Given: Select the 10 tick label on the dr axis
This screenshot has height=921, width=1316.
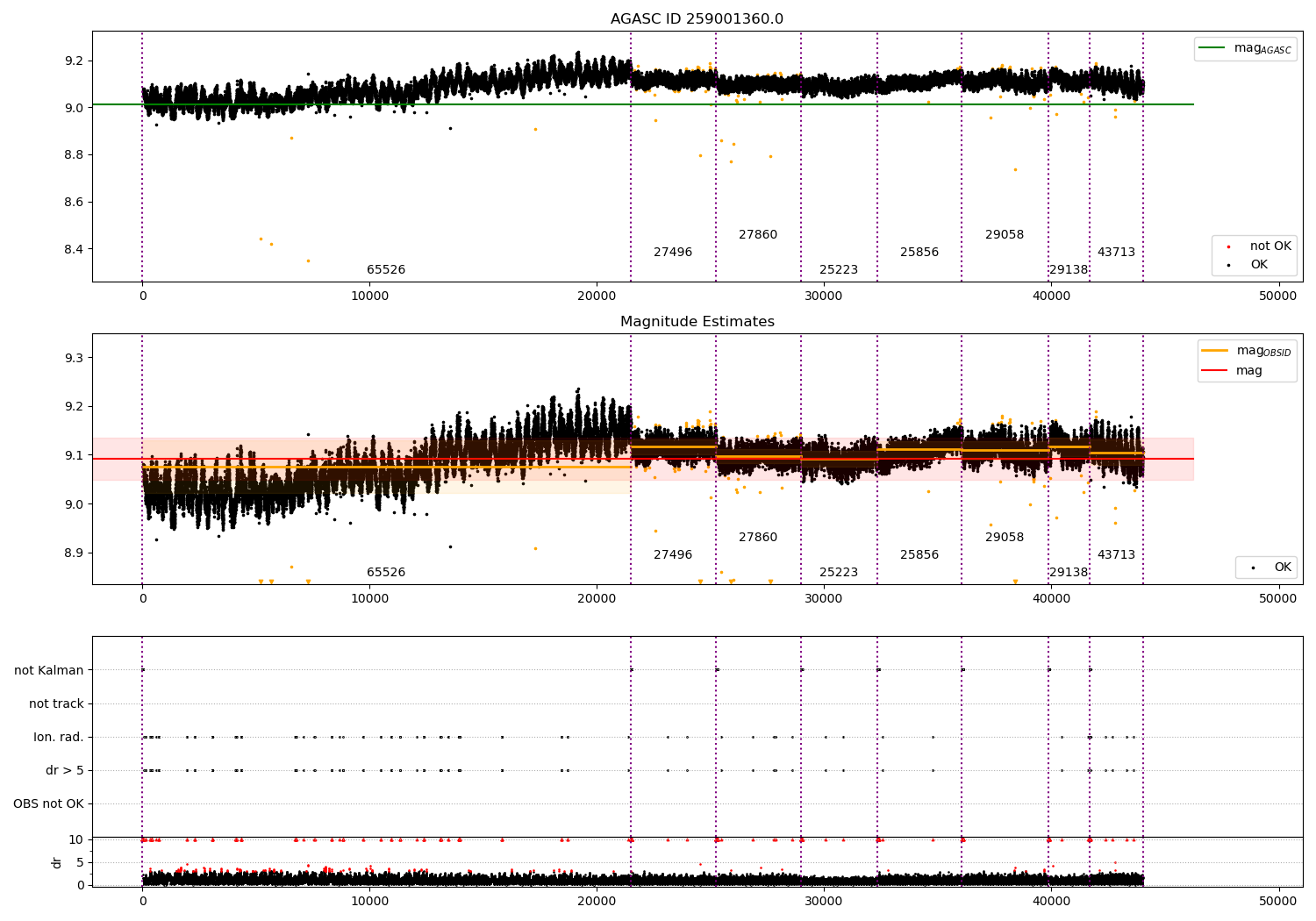Looking at the screenshot, I should (76, 839).
